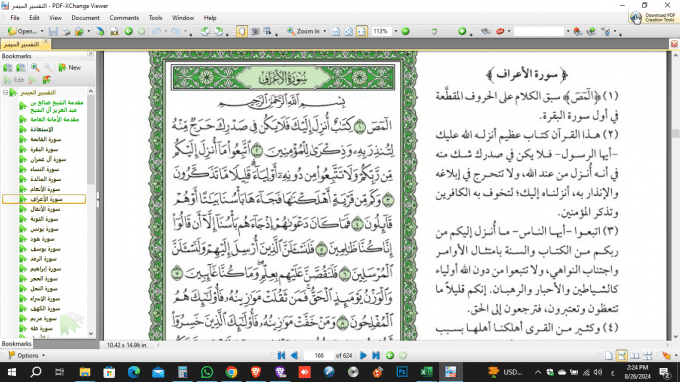Open the View menu
Image resolution: width=680 pixels, height=382 pixels.
pos(55,18)
